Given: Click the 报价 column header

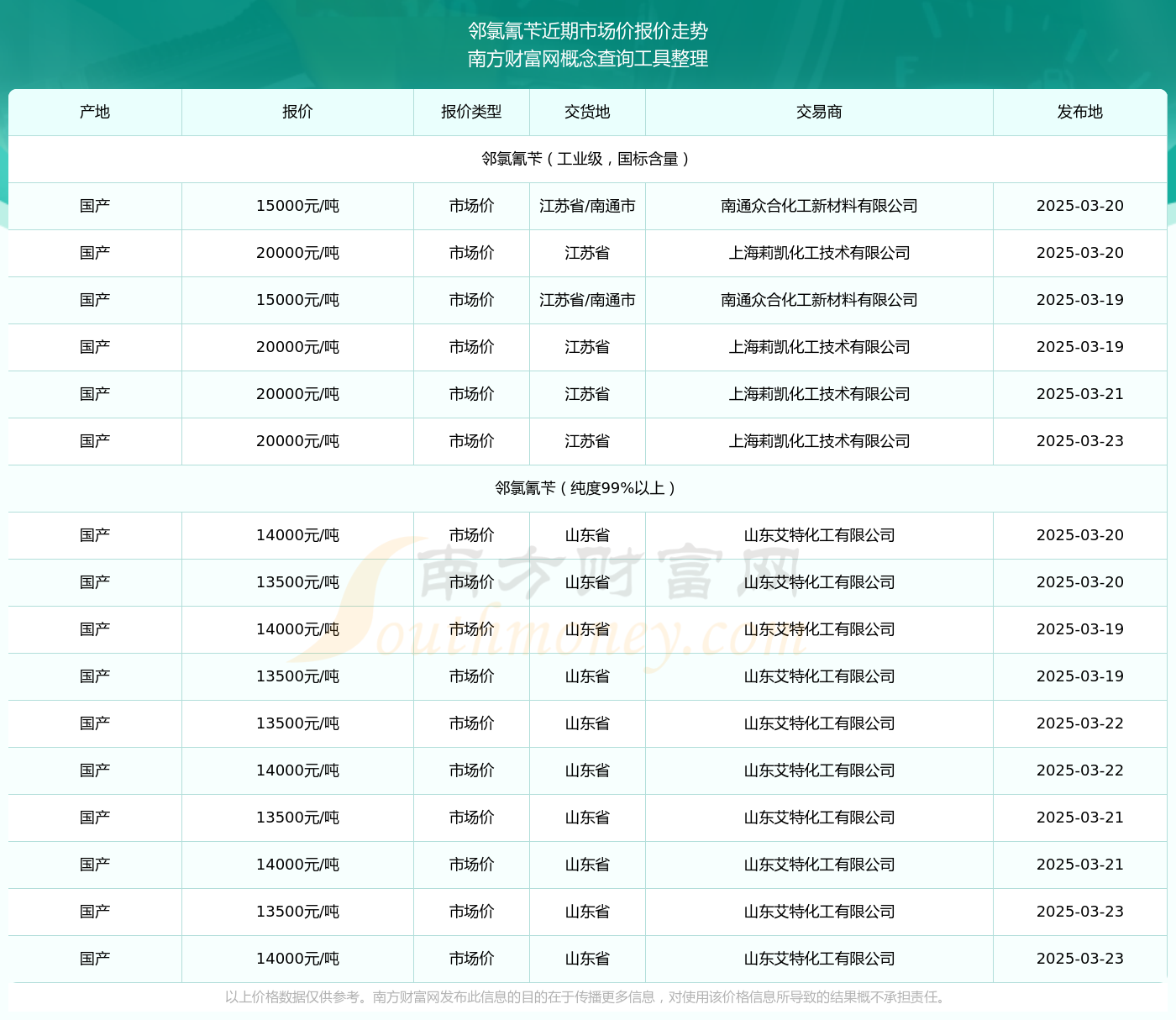Looking at the screenshot, I should tap(297, 112).
